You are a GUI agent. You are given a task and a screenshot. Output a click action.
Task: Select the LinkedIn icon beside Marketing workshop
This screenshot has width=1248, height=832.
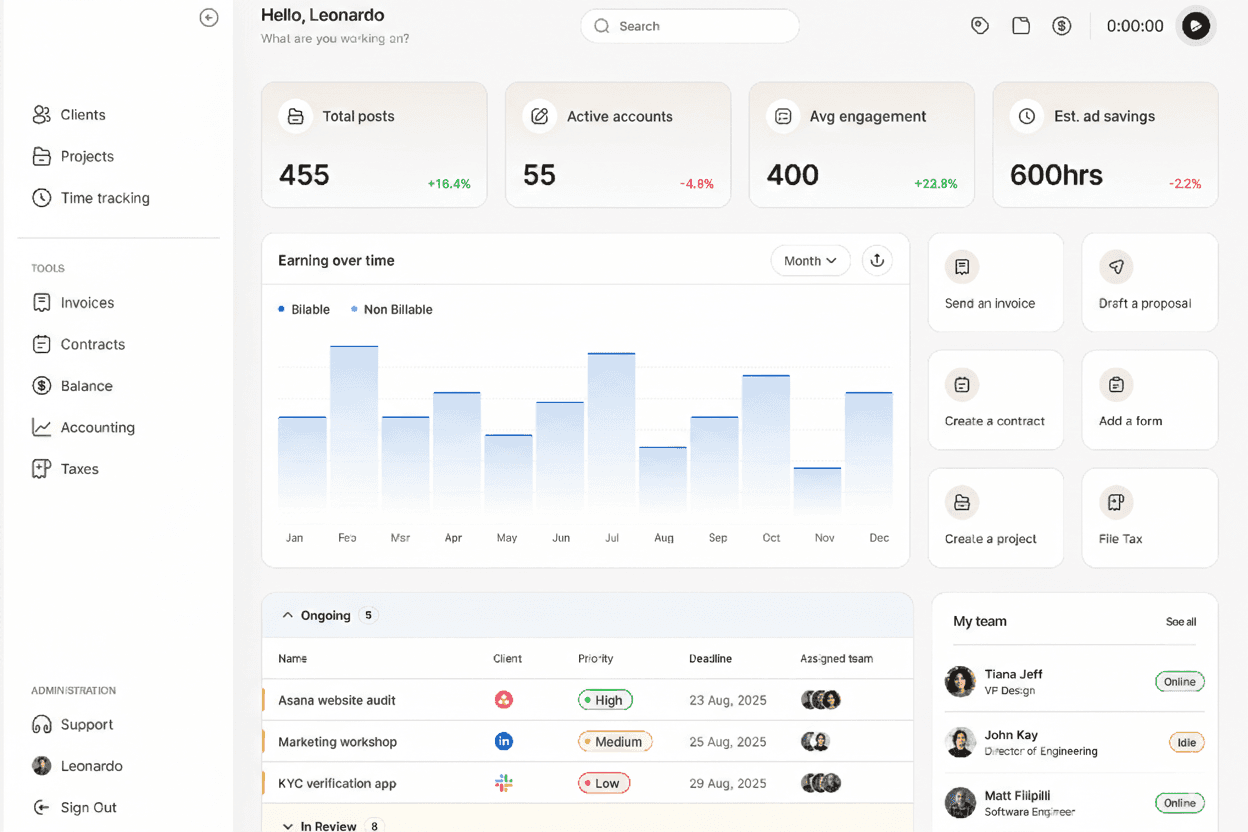(x=504, y=741)
